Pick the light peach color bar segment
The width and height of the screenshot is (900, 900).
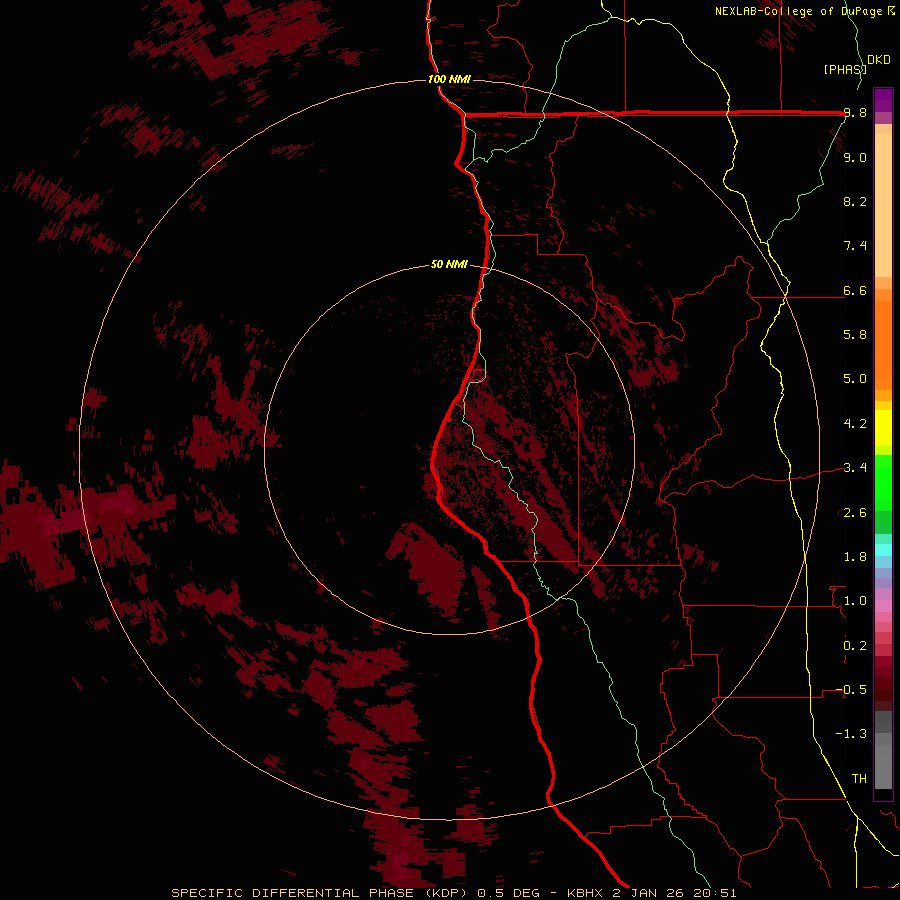(883, 205)
